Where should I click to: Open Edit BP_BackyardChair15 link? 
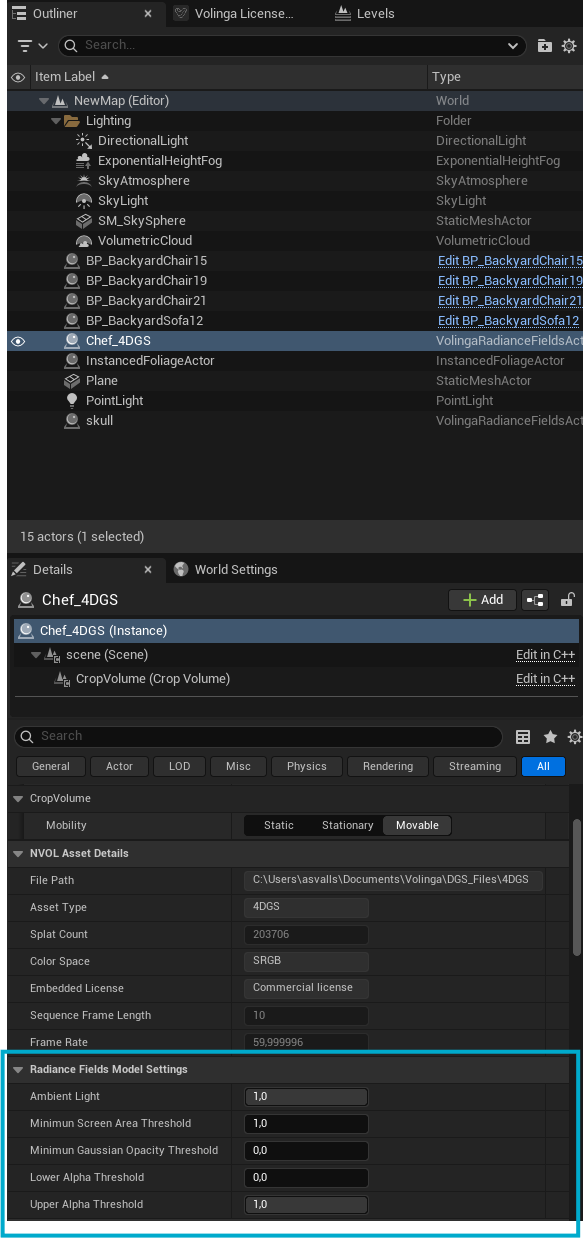tap(510, 261)
